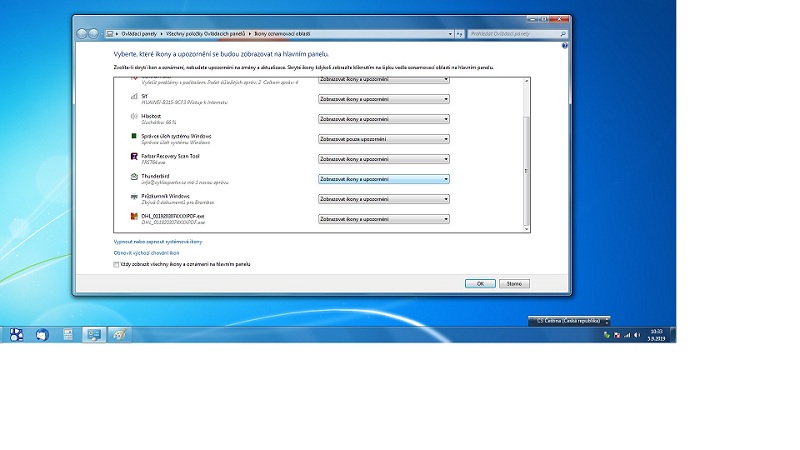Click the Forward navigation arrow button
The image size is (800, 450).
[x=93, y=34]
